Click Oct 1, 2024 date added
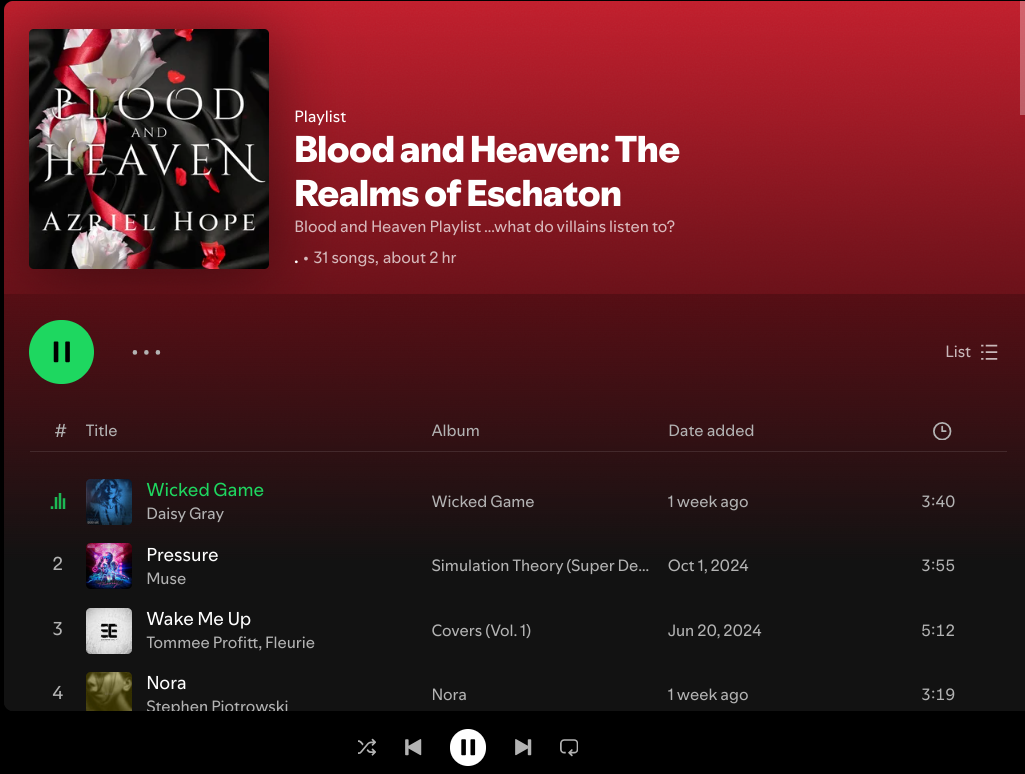Image resolution: width=1025 pixels, height=774 pixels. tap(708, 565)
